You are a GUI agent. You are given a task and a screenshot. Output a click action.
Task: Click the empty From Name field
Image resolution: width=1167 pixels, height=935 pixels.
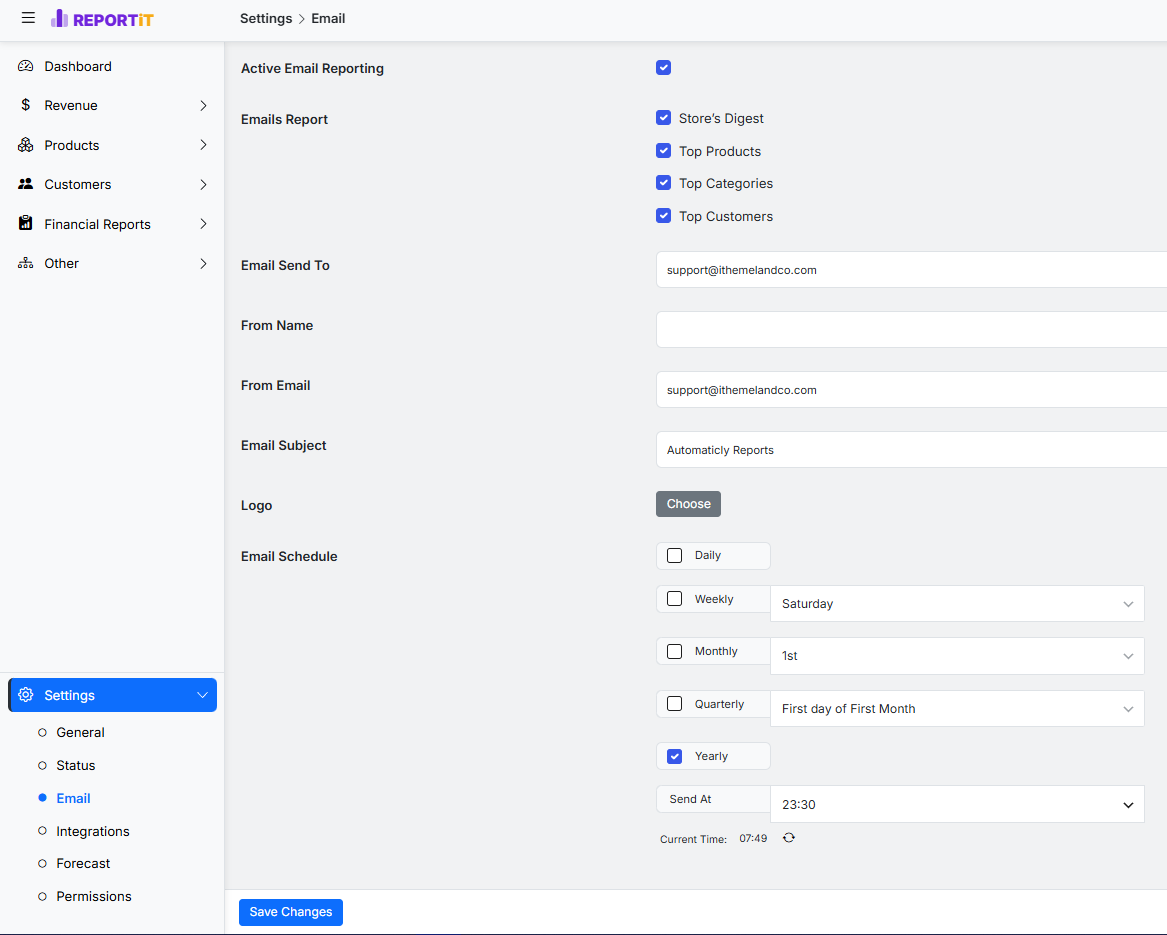[x=911, y=329]
